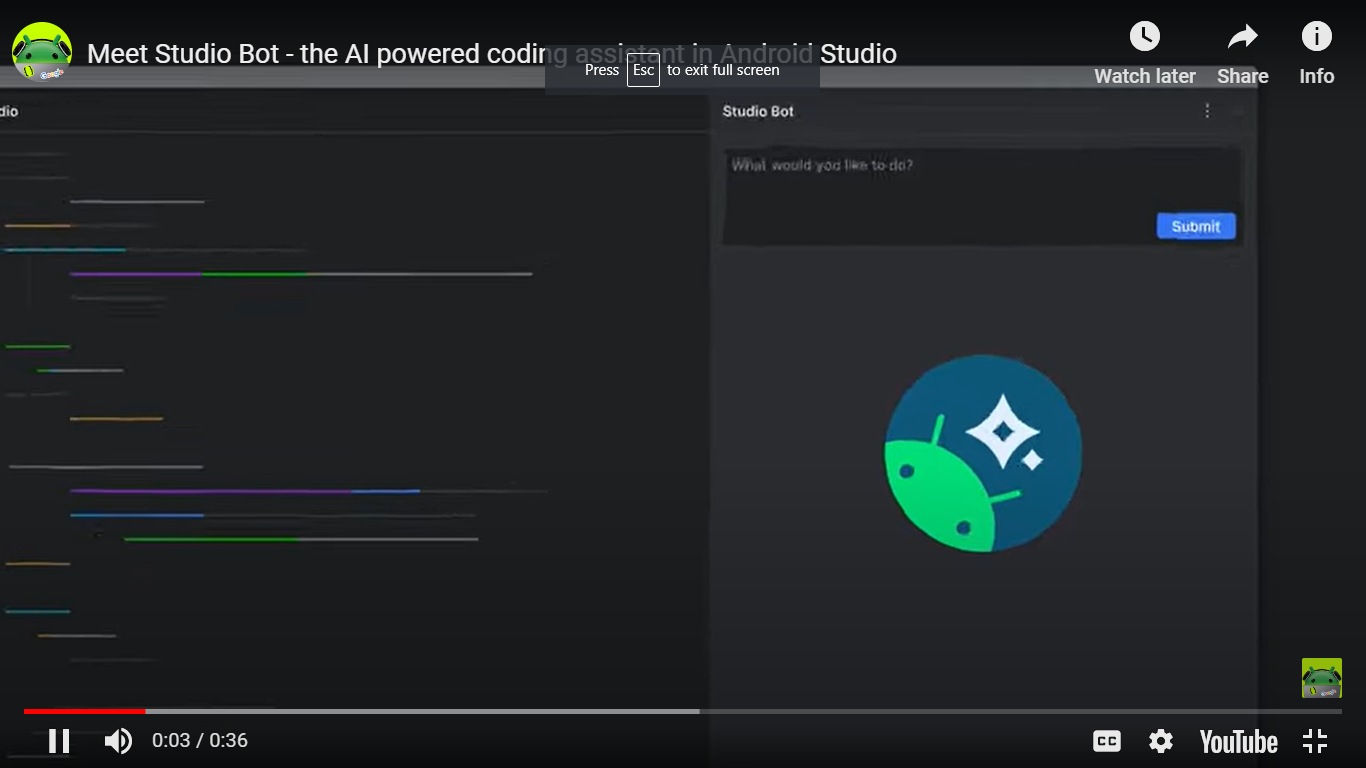Exit full screen mode

[1315, 741]
